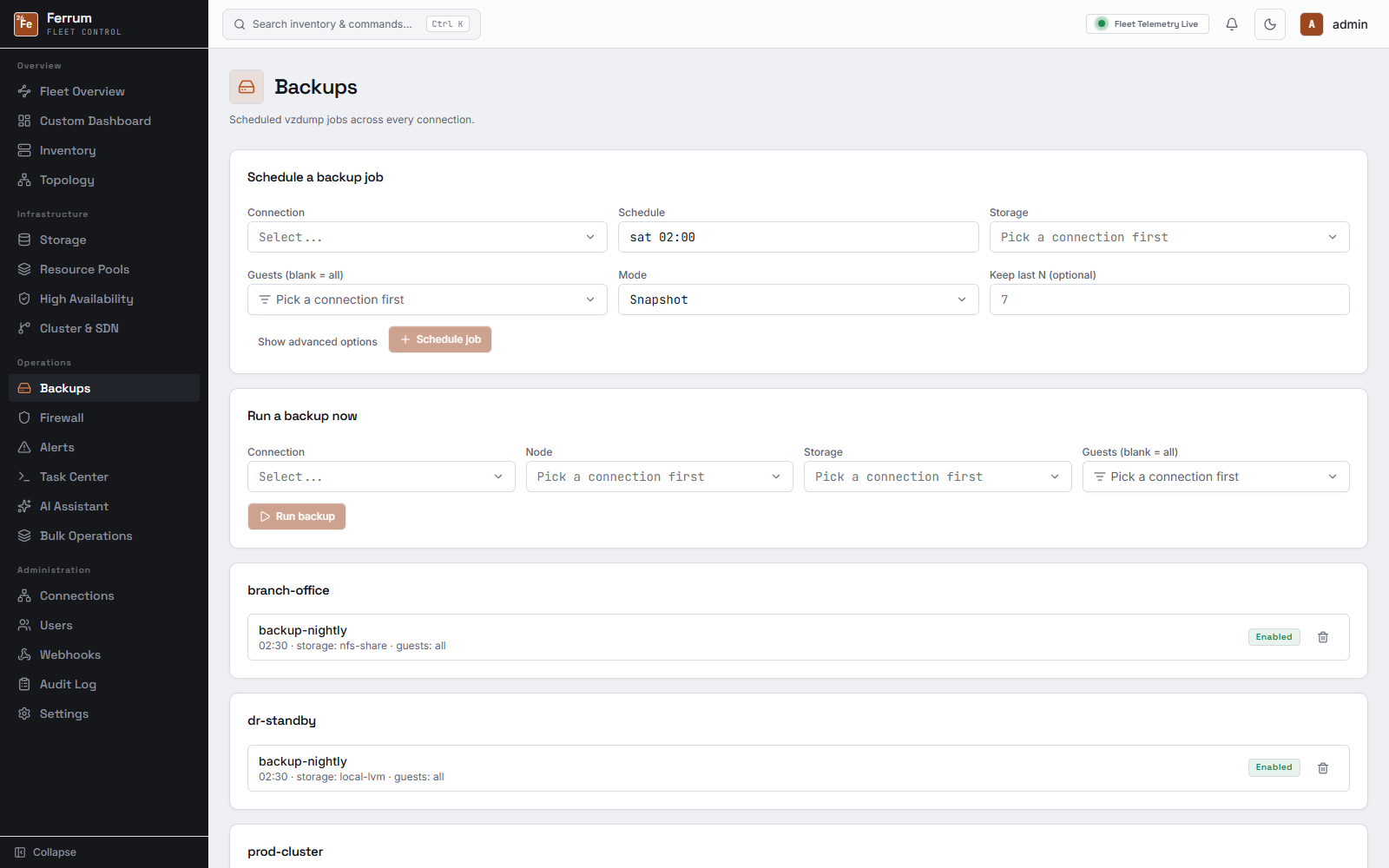Screen dimensions: 1389x868
Task: Click the Backups page header icon
Action: click(x=247, y=87)
